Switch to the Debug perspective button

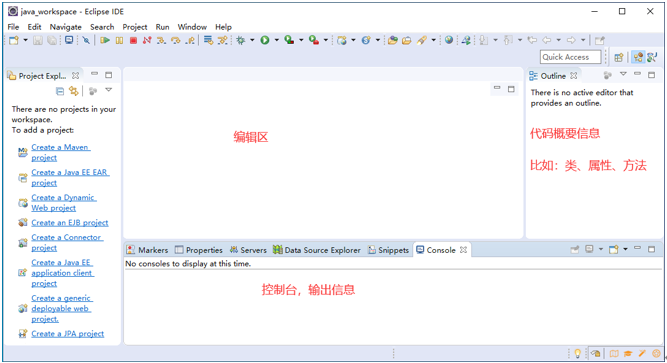(652, 57)
